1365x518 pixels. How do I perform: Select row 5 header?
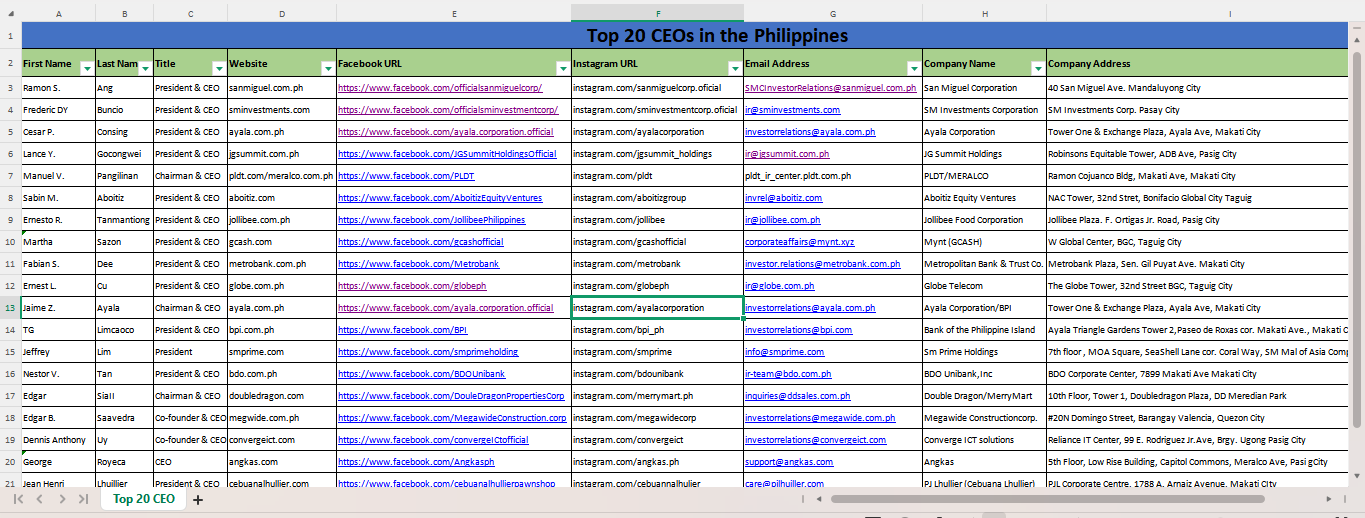point(10,132)
